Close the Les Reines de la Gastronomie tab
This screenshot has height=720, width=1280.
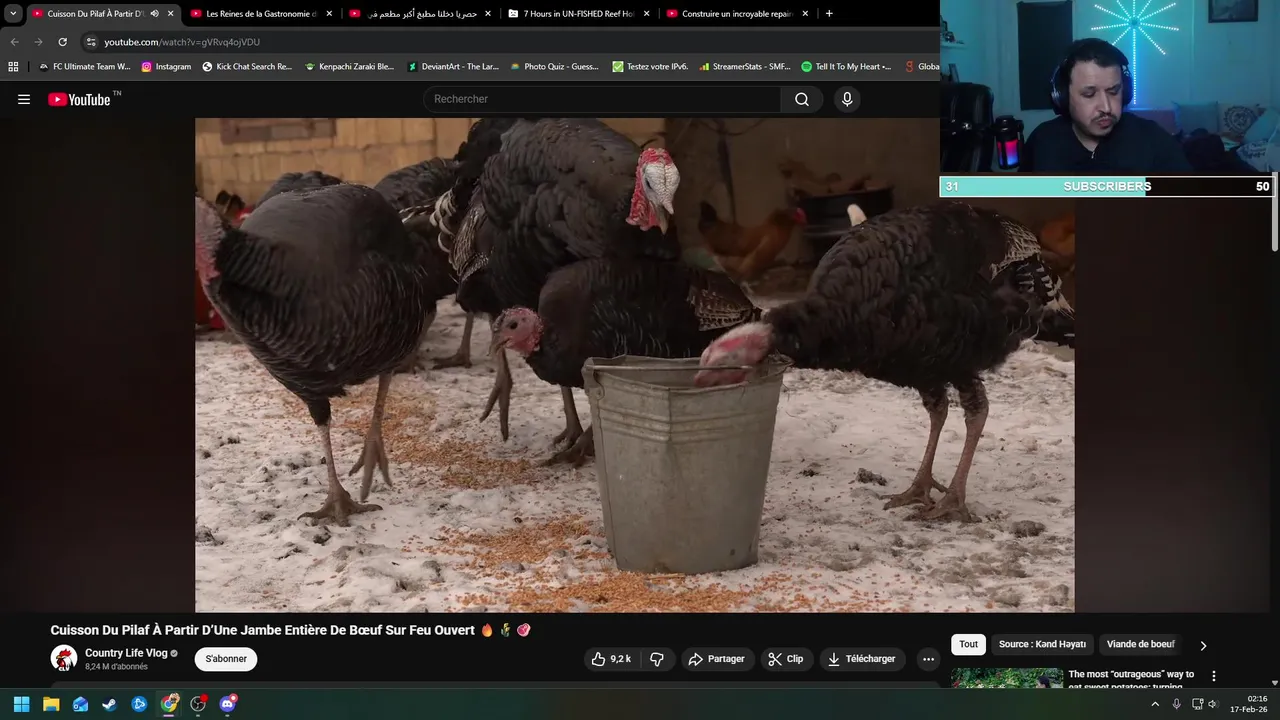click(329, 14)
